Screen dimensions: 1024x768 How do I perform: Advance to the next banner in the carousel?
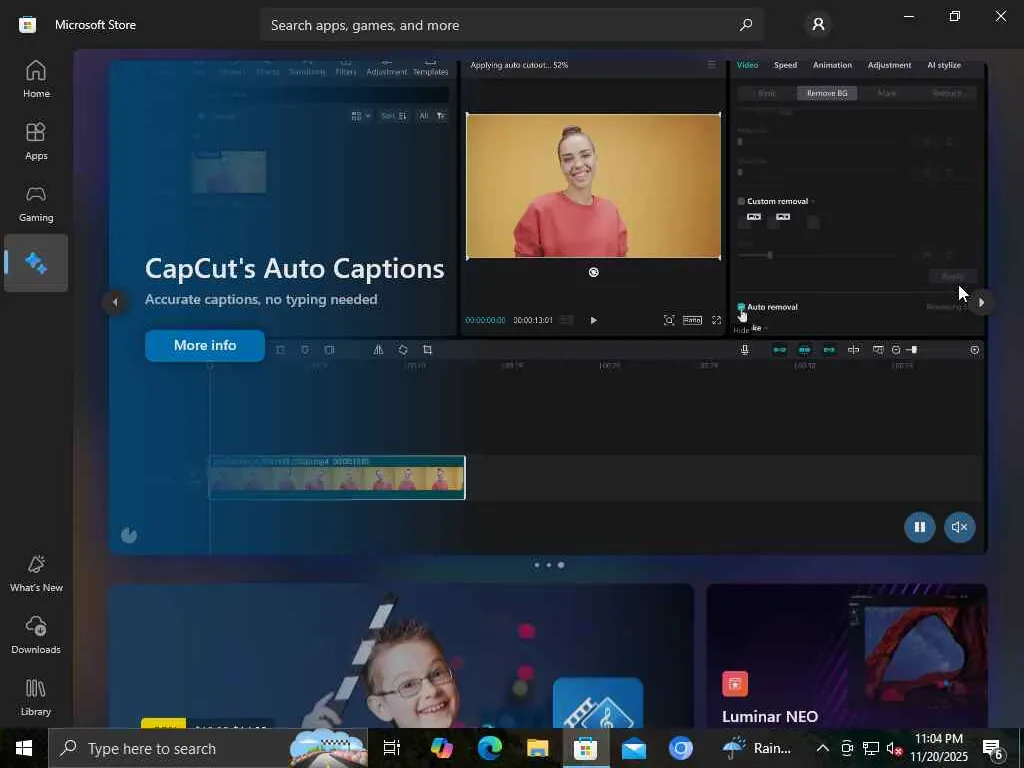point(981,302)
